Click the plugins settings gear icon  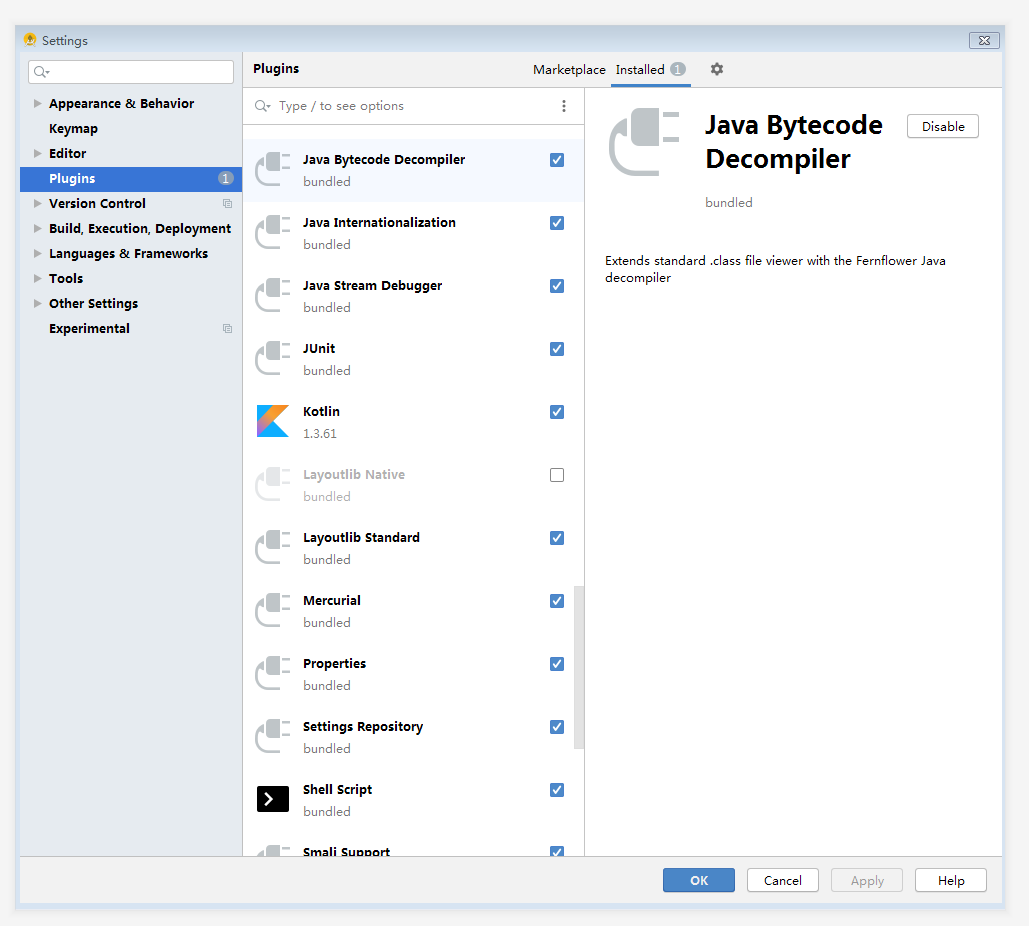[x=717, y=69]
